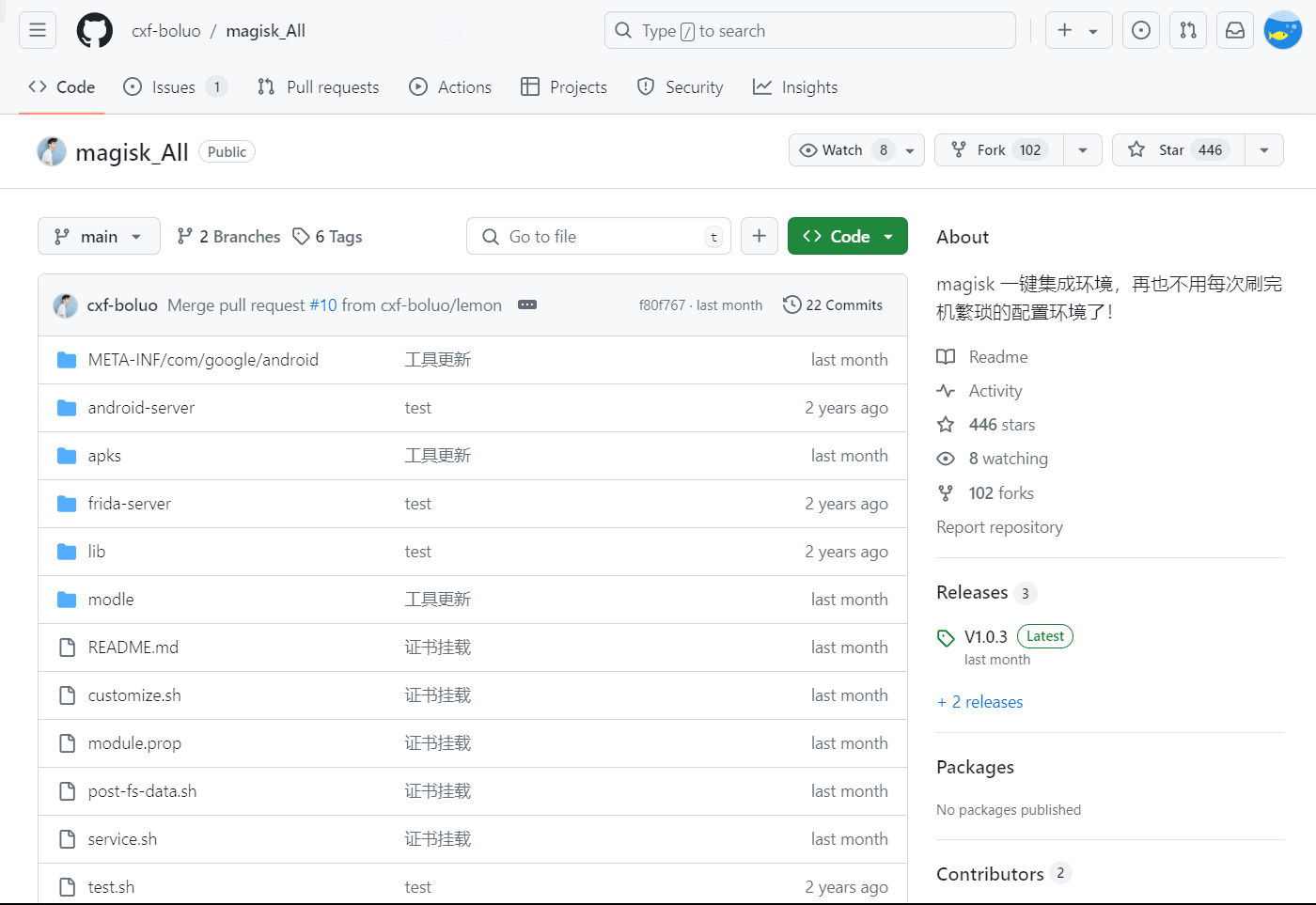Open the android-server folder

141,408
